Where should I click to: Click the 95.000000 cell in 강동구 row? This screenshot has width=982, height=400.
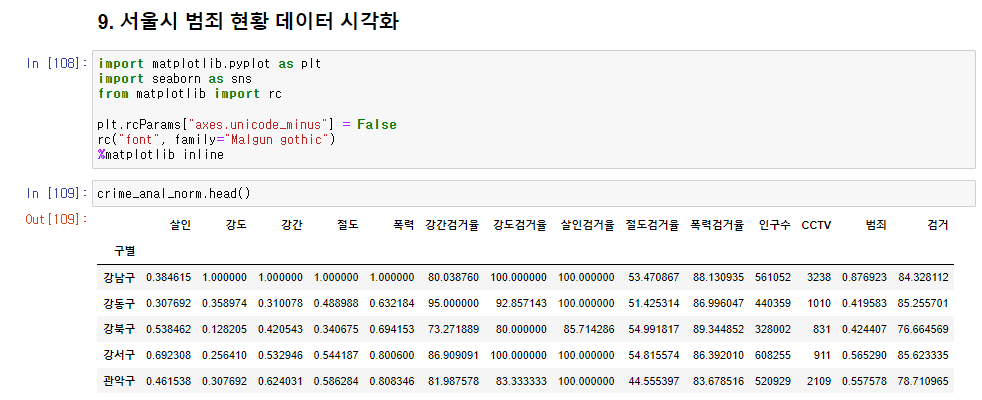[453, 303]
